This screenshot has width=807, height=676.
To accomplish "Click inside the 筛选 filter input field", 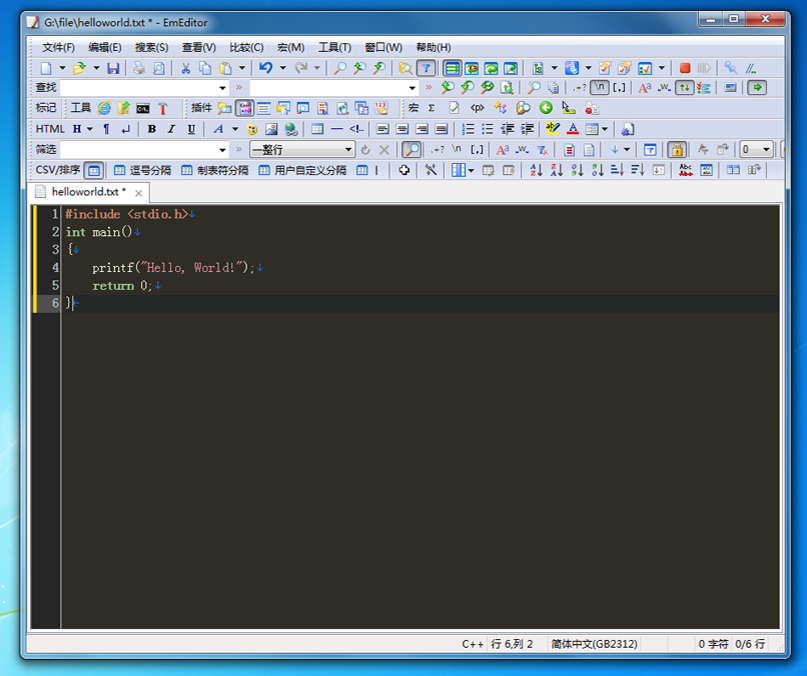I will (138, 150).
